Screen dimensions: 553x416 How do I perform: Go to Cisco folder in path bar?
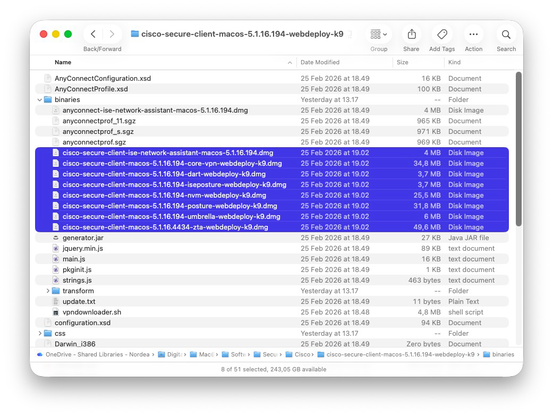[x=298, y=355]
